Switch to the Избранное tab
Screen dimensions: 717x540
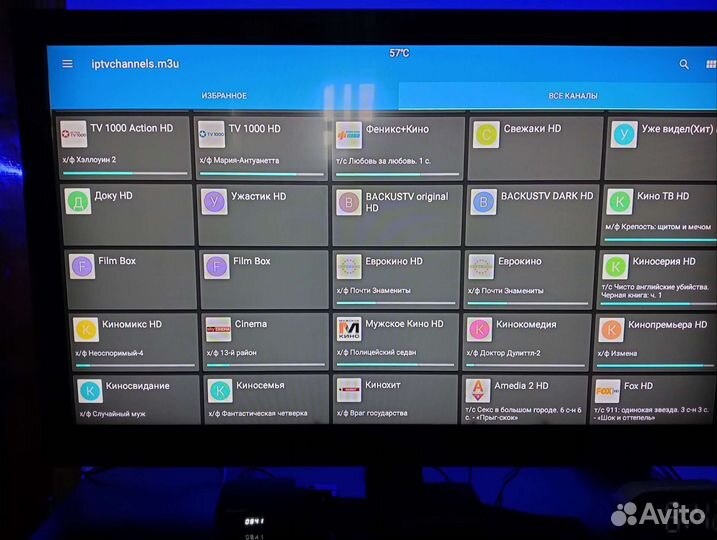pos(224,96)
